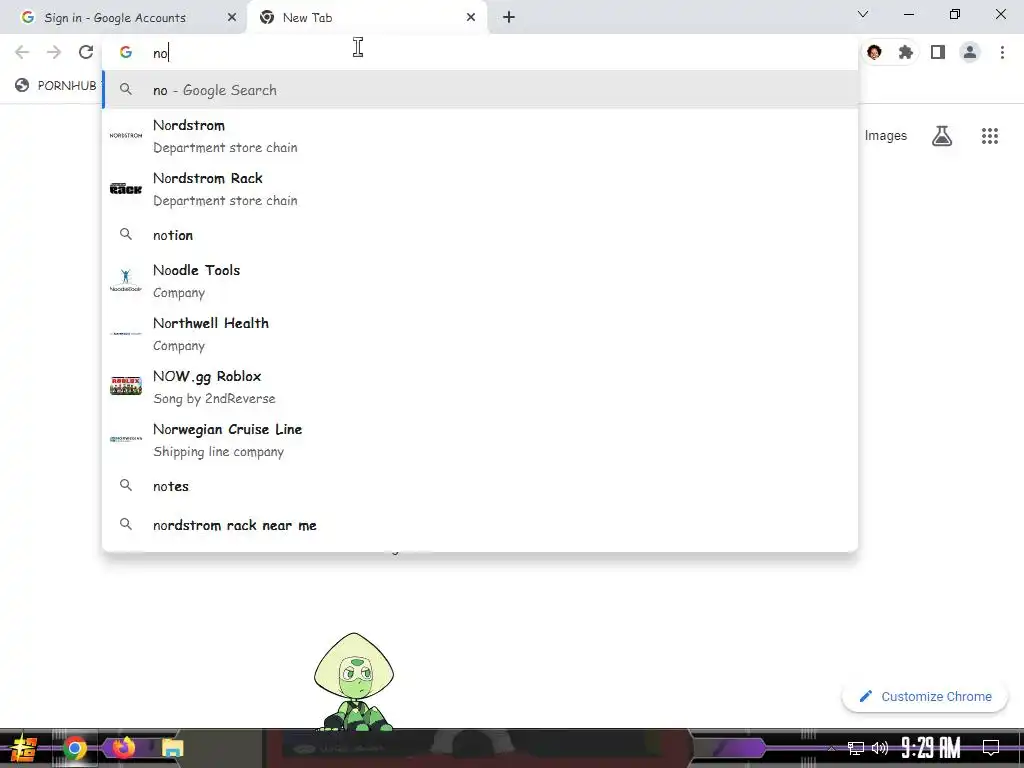Open the bookmark on the bookmarks bar
Image resolution: width=1024 pixels, height=768 pixels.
56,86
